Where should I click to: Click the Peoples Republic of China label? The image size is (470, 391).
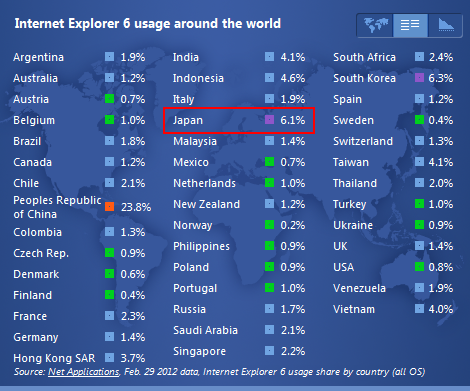coord(57,207)
